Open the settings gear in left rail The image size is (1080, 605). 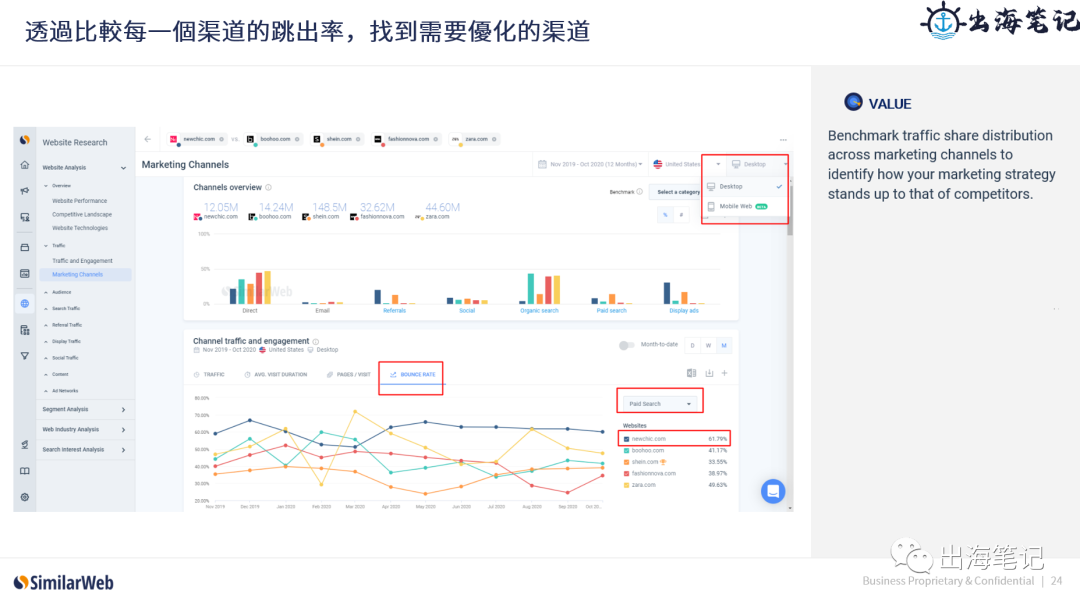point(25,498)
